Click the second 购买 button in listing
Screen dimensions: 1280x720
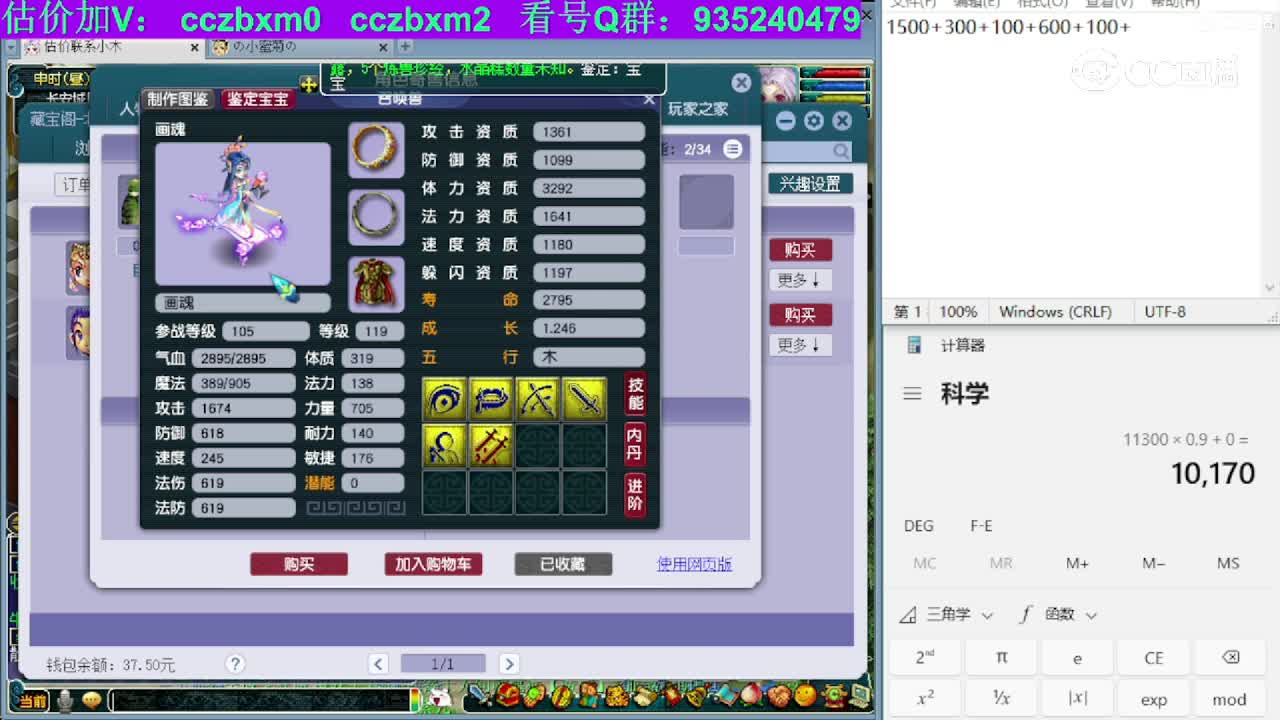(x=800, y=315)
